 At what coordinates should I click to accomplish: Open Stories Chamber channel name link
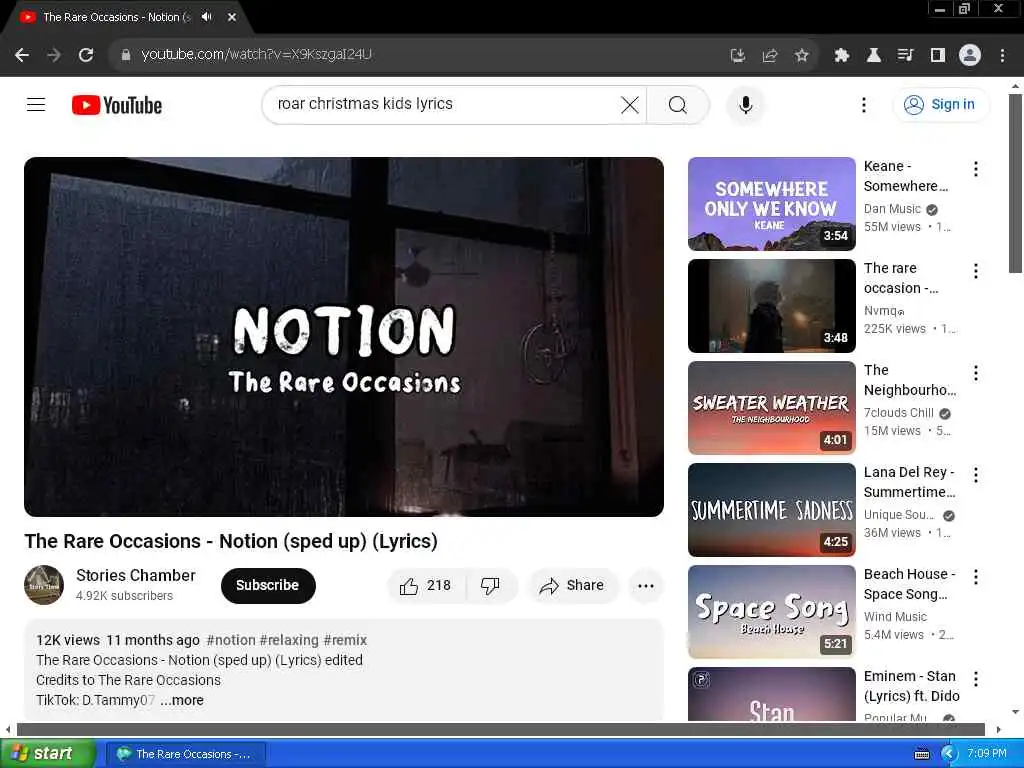pyautogui.click(x=136, y=575)
